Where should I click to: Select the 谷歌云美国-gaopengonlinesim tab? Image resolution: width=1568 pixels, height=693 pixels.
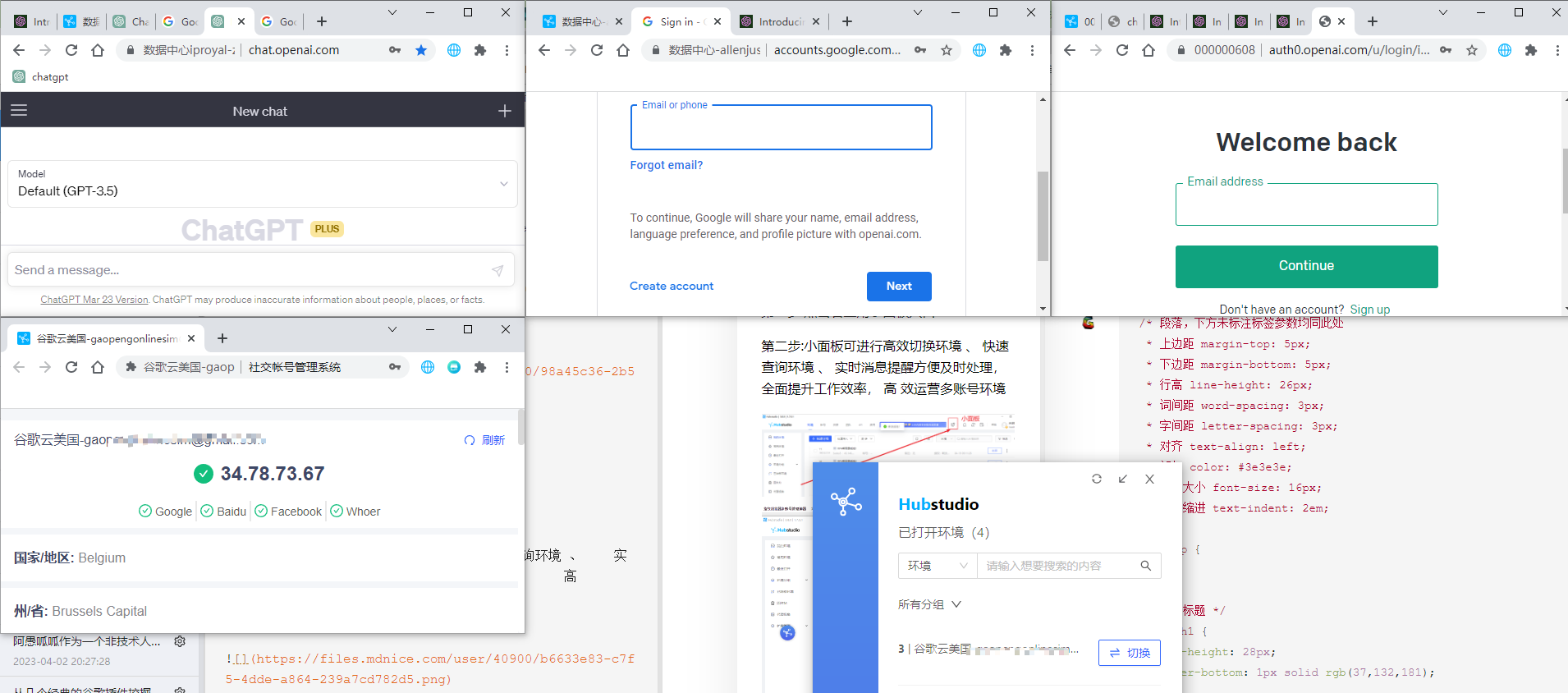(107, 338)
